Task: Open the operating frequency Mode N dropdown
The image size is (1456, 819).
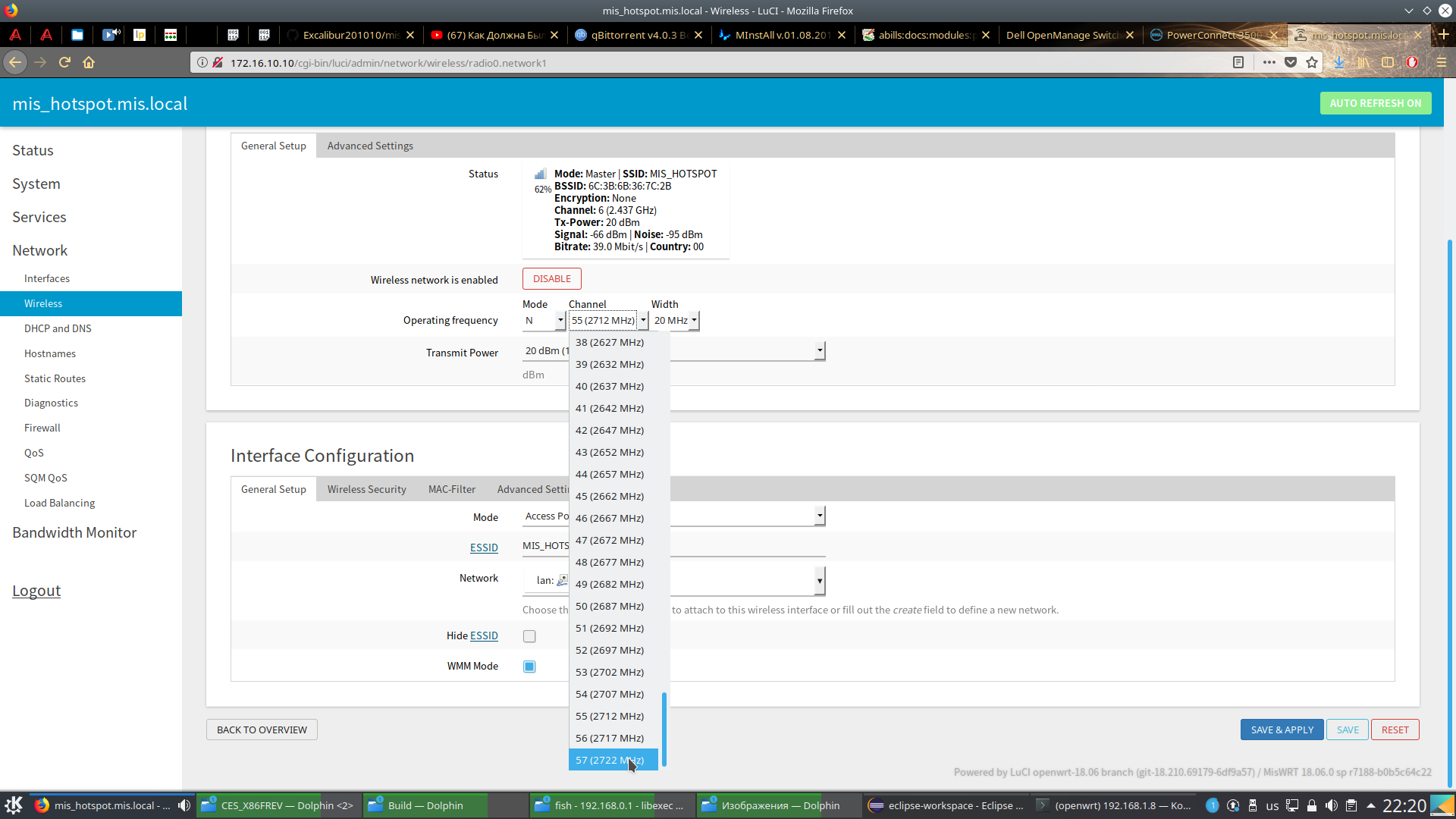Action: coord(544,321)
